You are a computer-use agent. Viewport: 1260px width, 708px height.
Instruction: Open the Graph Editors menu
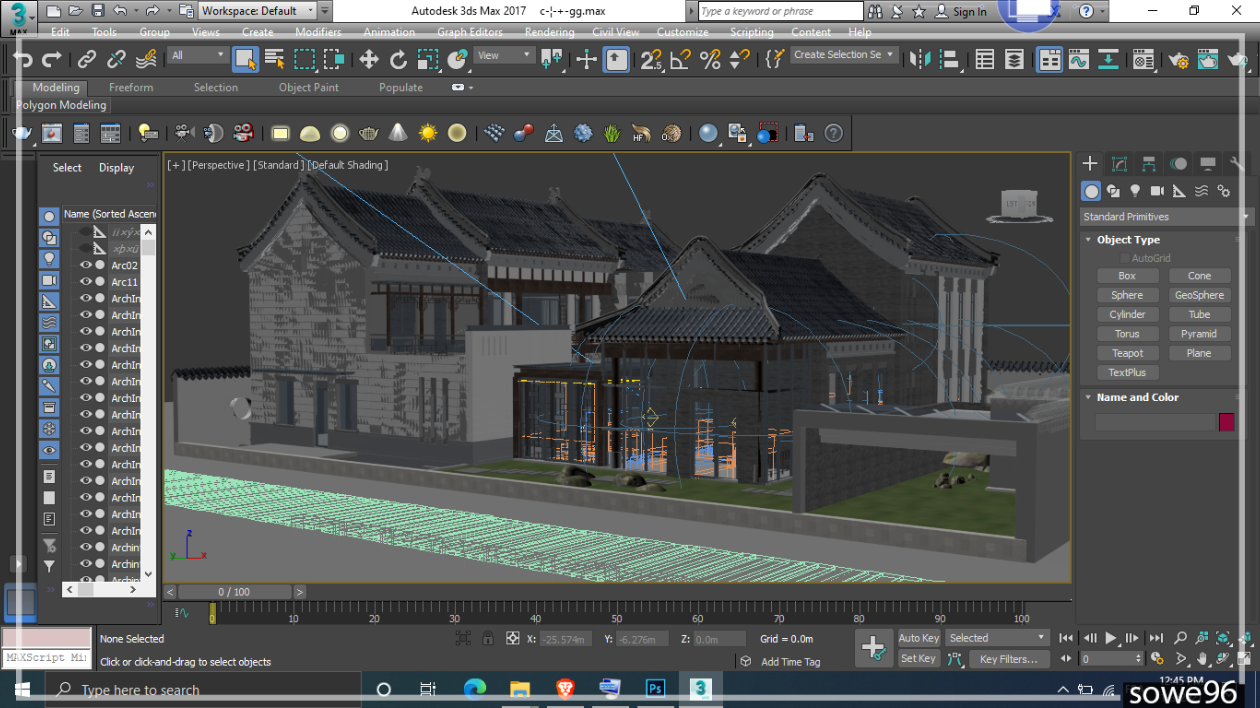pyautogui.click(x=470, y=32)
